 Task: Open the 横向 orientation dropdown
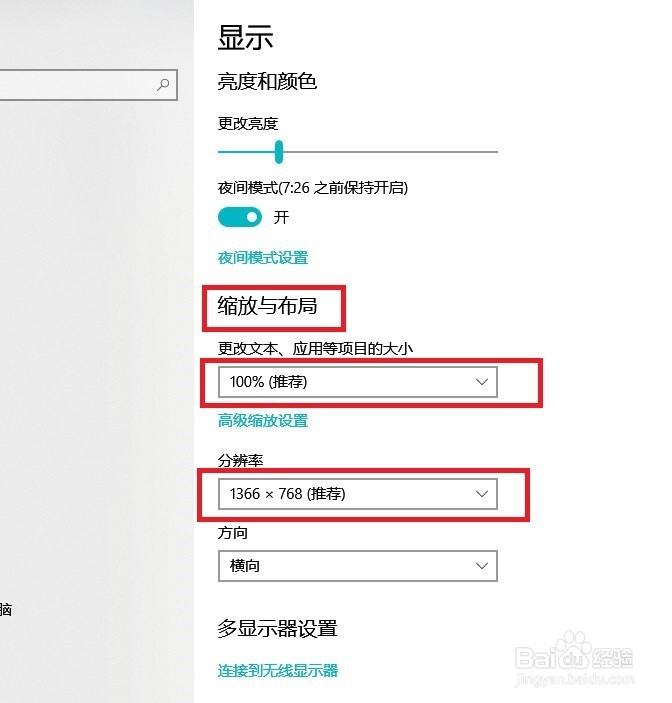click(x=357, y=566)
